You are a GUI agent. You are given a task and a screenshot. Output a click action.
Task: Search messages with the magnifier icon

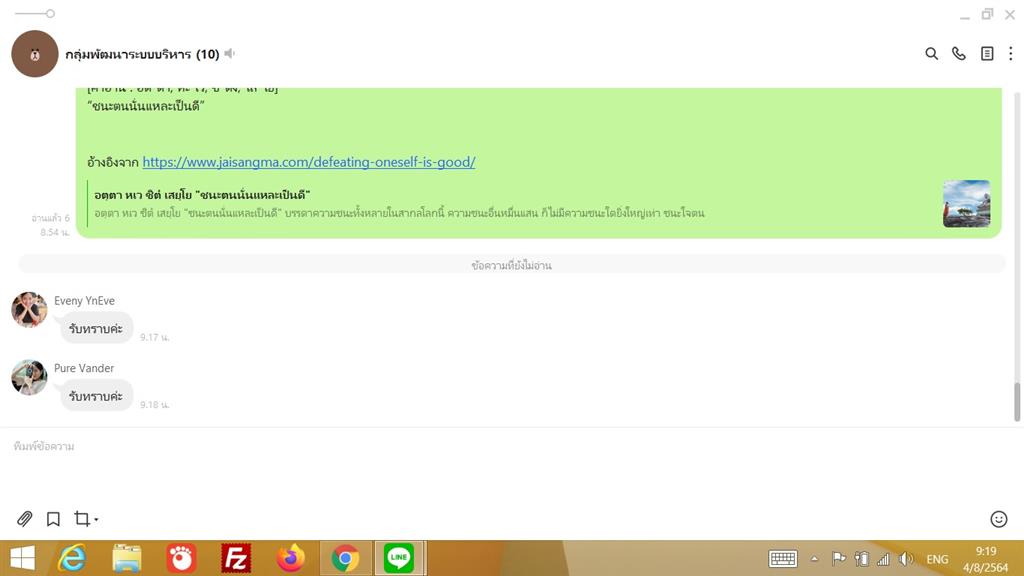931,54
